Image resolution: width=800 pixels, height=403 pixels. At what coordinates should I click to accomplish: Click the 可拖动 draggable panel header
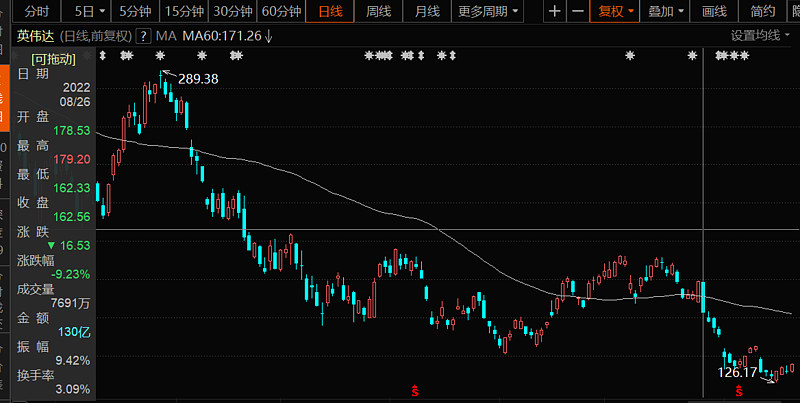(x=54, y=59)
